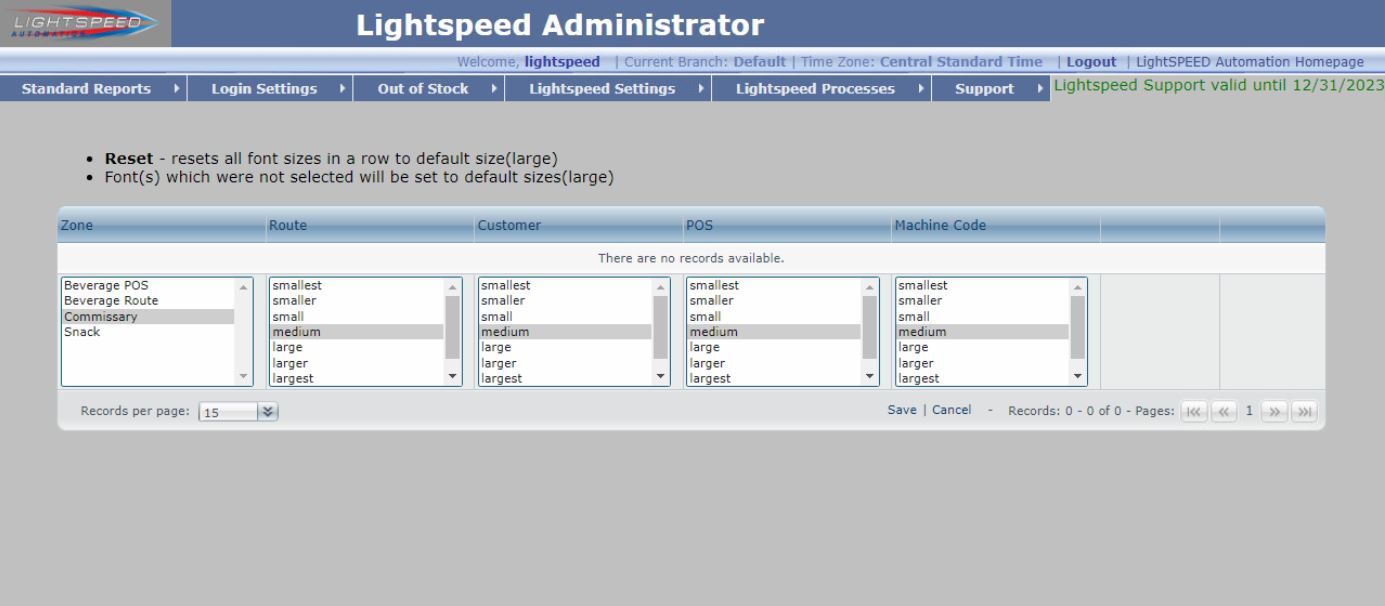This screenshot has height=606, width=1385.
Task: Open the Lightspeed Settings menu
Action: 609,89
